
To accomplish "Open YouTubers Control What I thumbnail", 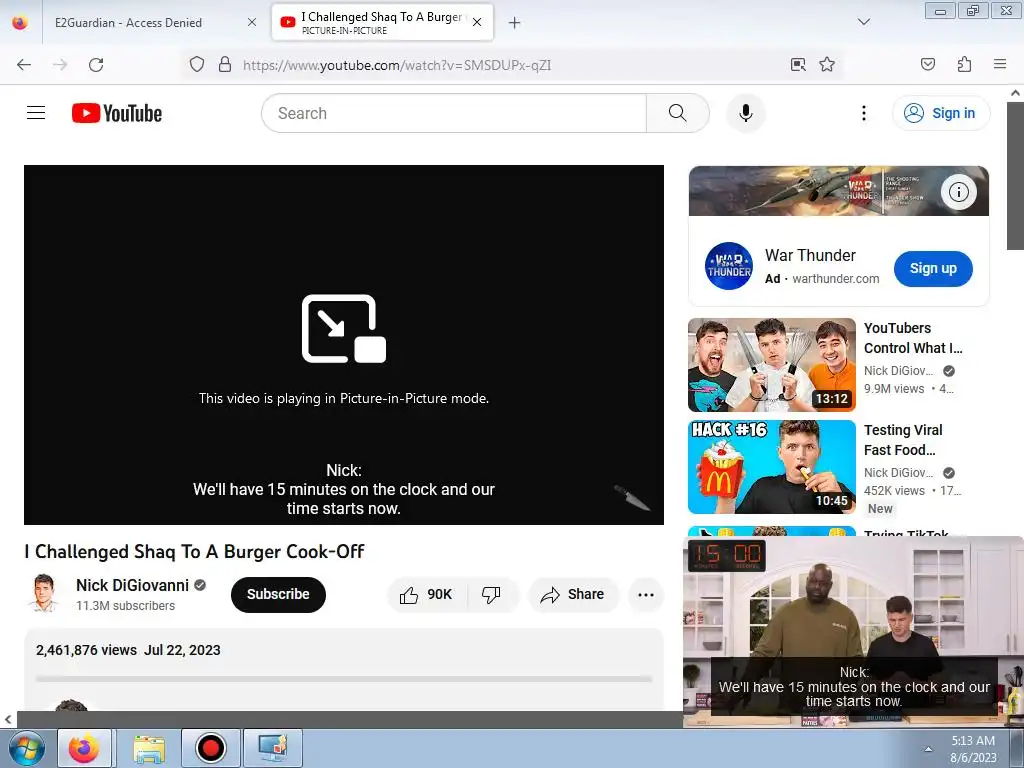I will 772,365.
